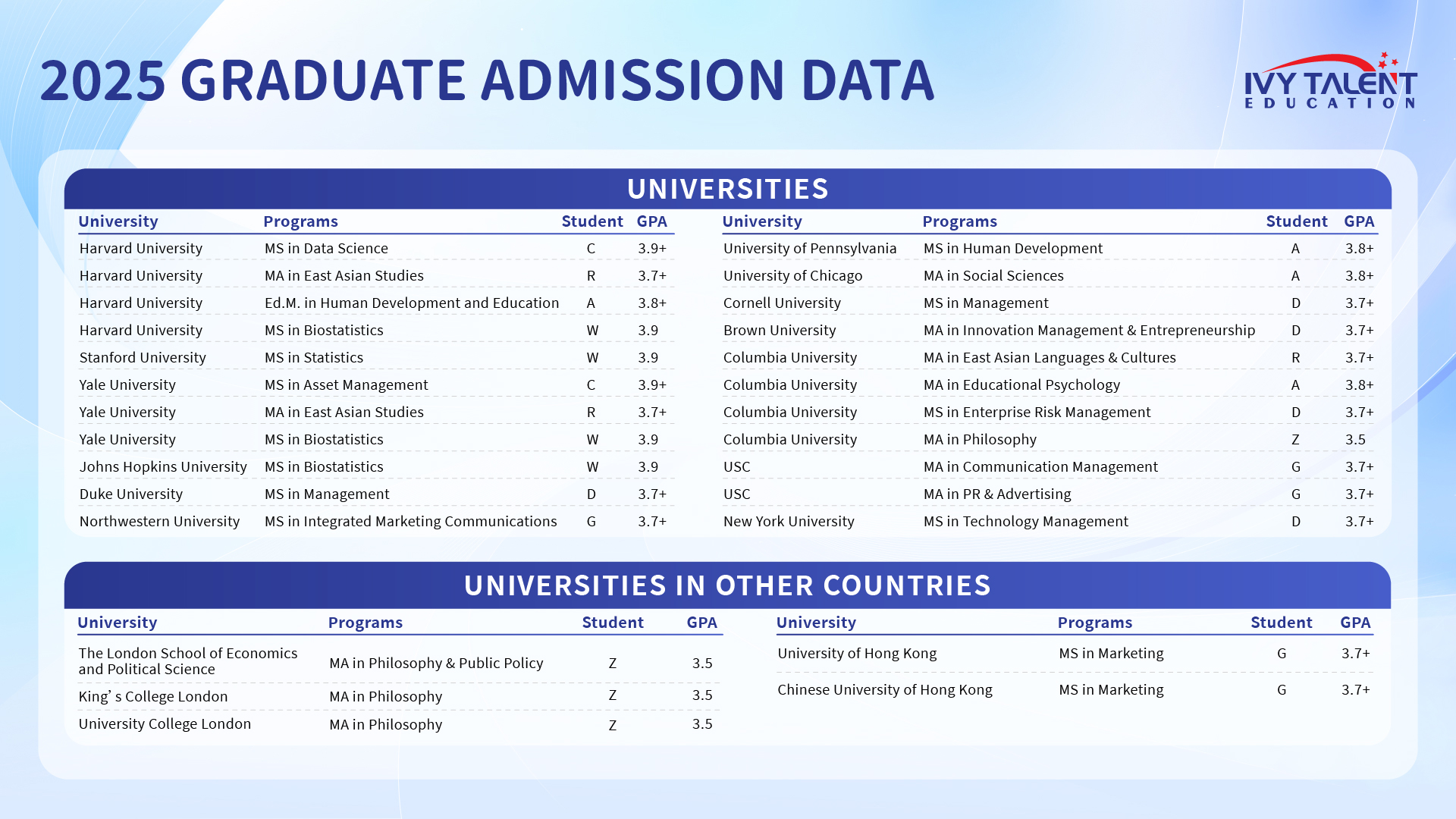Click the Ivy Talent Education logo
The width and height of the screenshot is (1456, 819).
pos(1330,82)
